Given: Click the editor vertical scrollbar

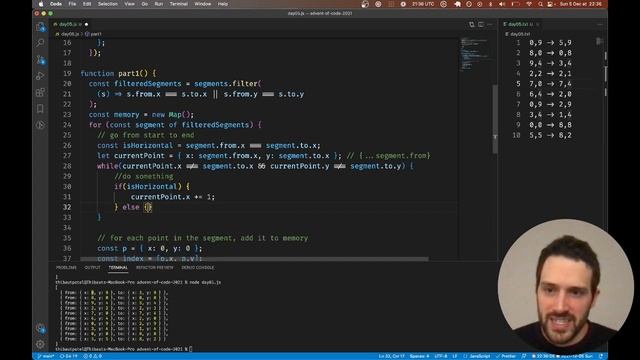Looking at the screenshot, I should pyautogui.click(x=495, y=119).
